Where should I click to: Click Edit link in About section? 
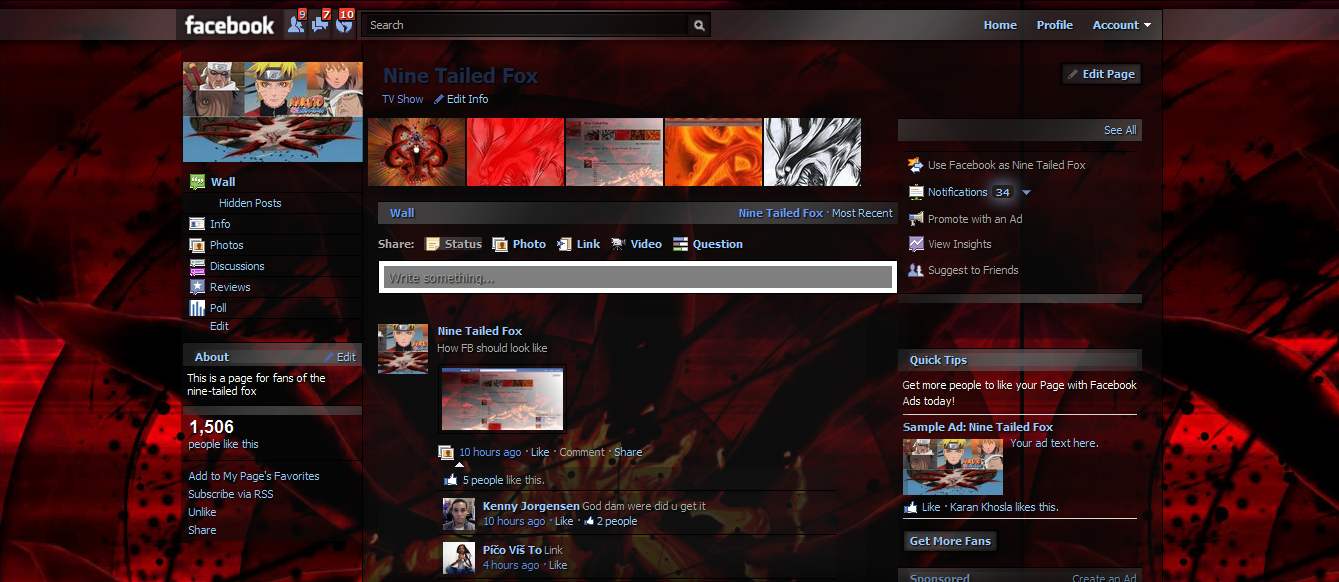click(x=346, y=357)
